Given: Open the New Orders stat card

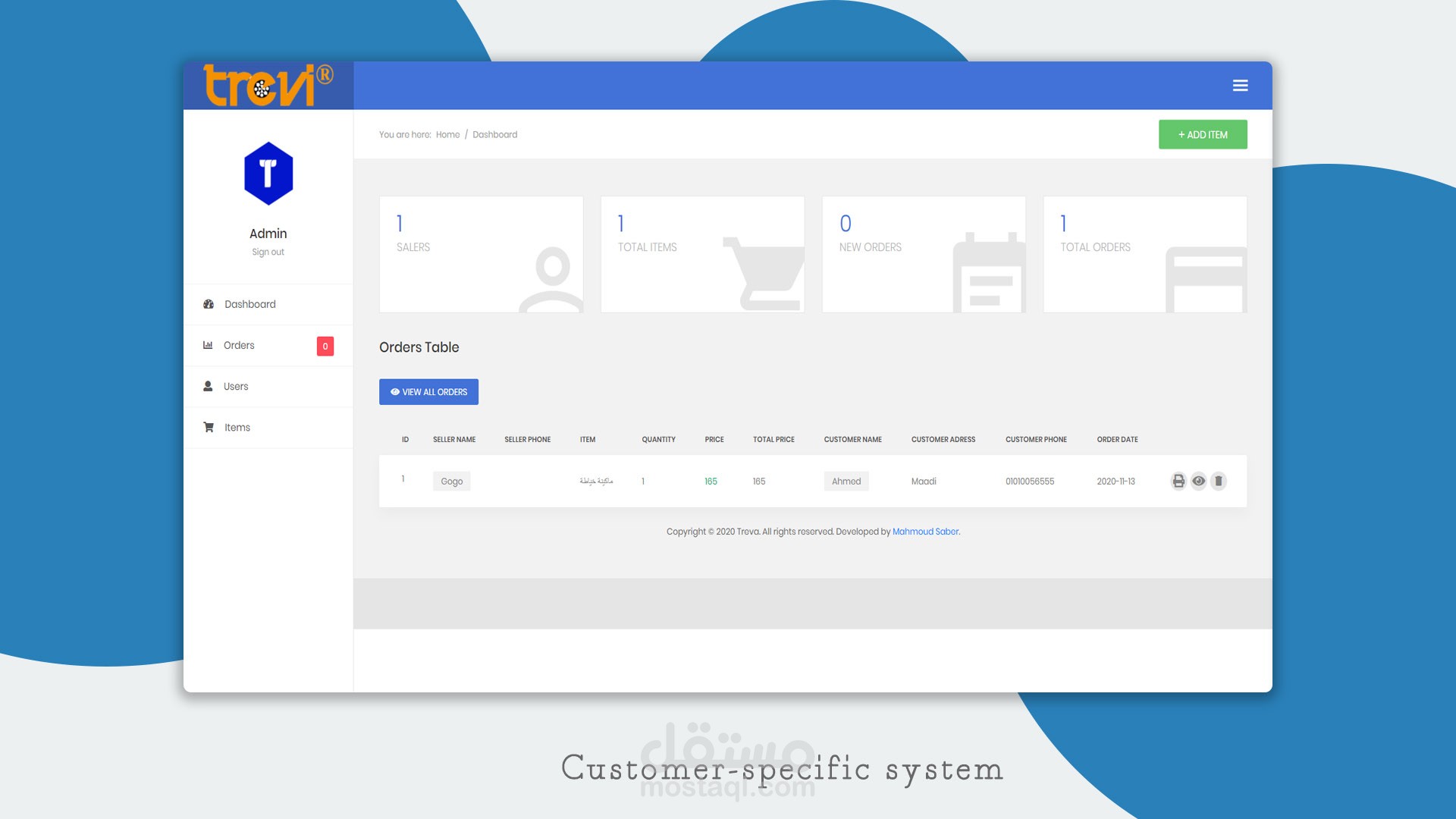Looking at the screenshot, I should click(924, 254).
